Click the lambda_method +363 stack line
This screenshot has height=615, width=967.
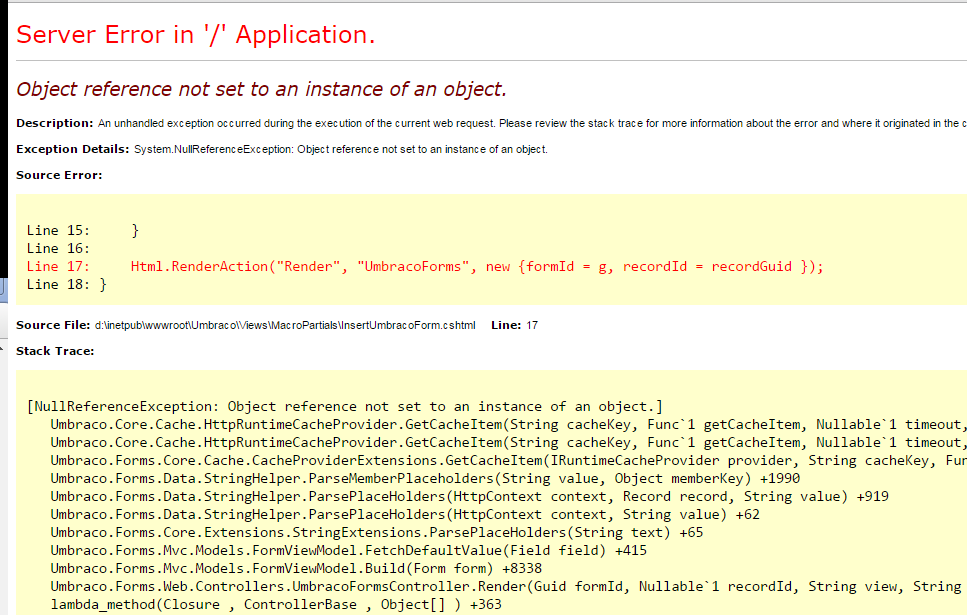pos(276,603)
